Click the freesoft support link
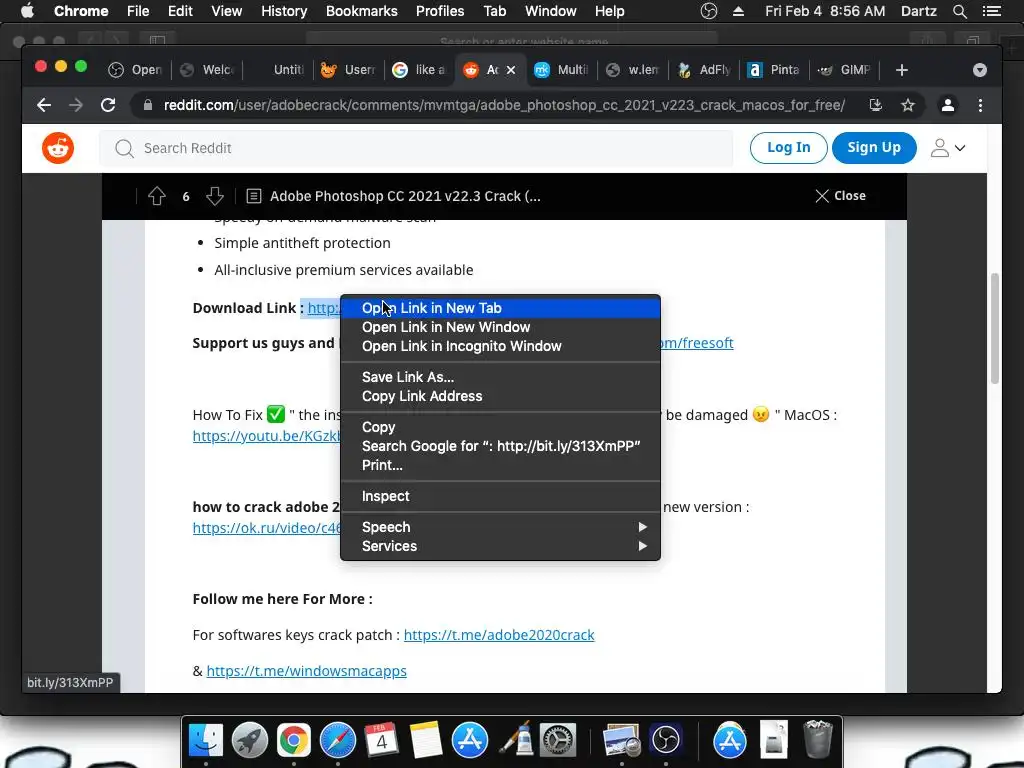Viewport: 1024px width, 768px height. 697,343
